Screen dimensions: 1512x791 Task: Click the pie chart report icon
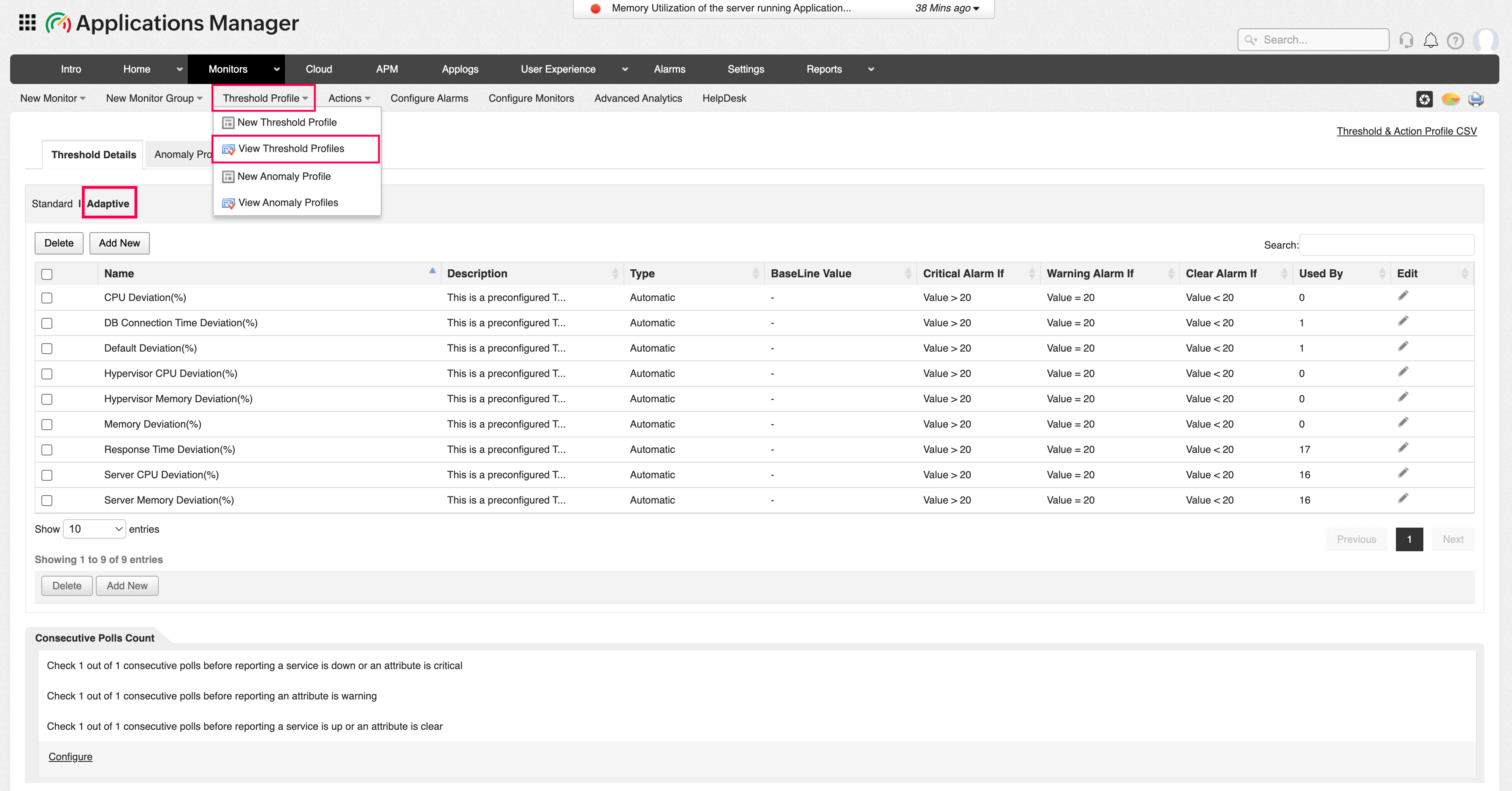point(1450,99)
